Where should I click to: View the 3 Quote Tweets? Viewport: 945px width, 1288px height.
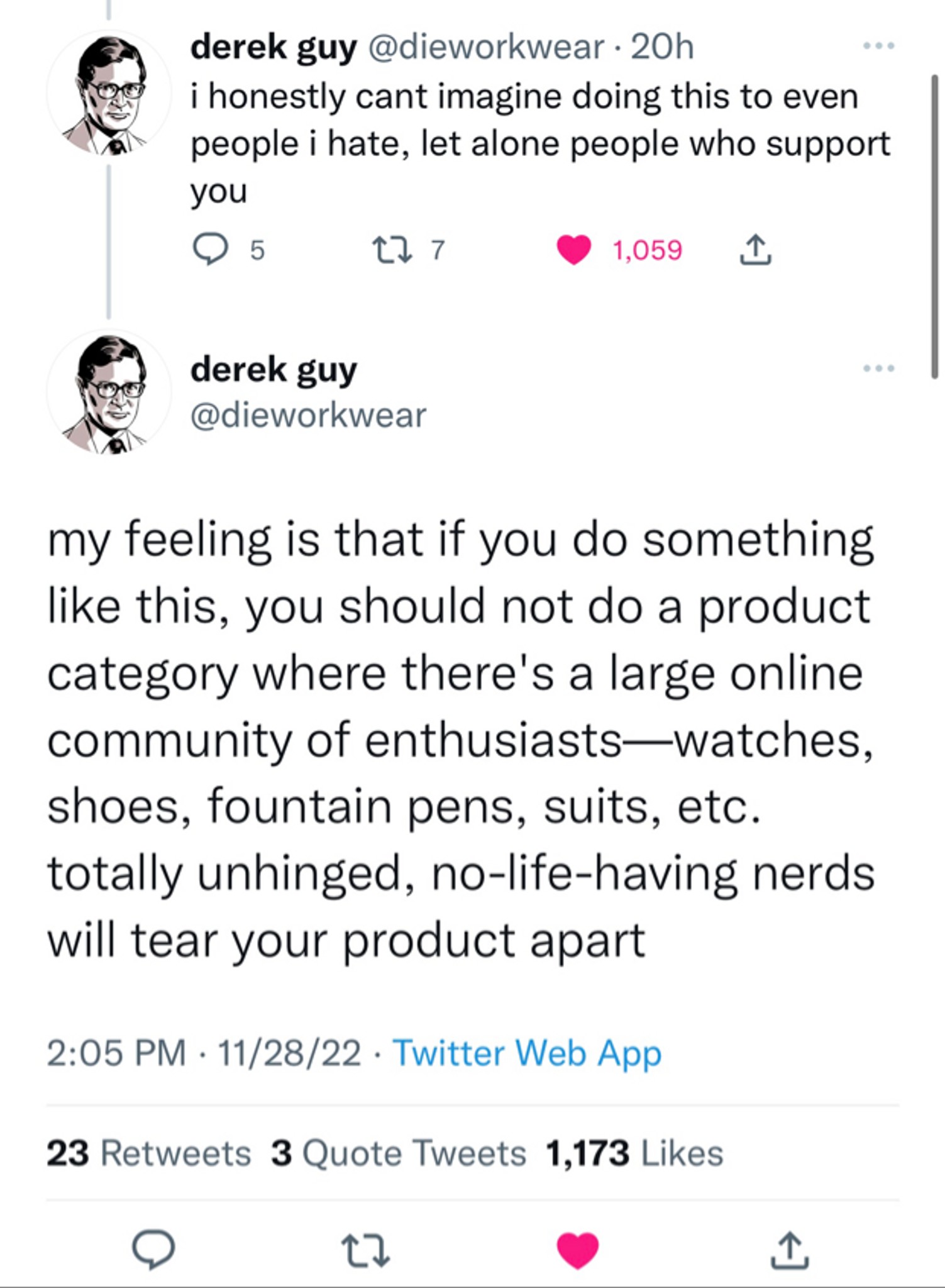click(x=398, y=1153)
